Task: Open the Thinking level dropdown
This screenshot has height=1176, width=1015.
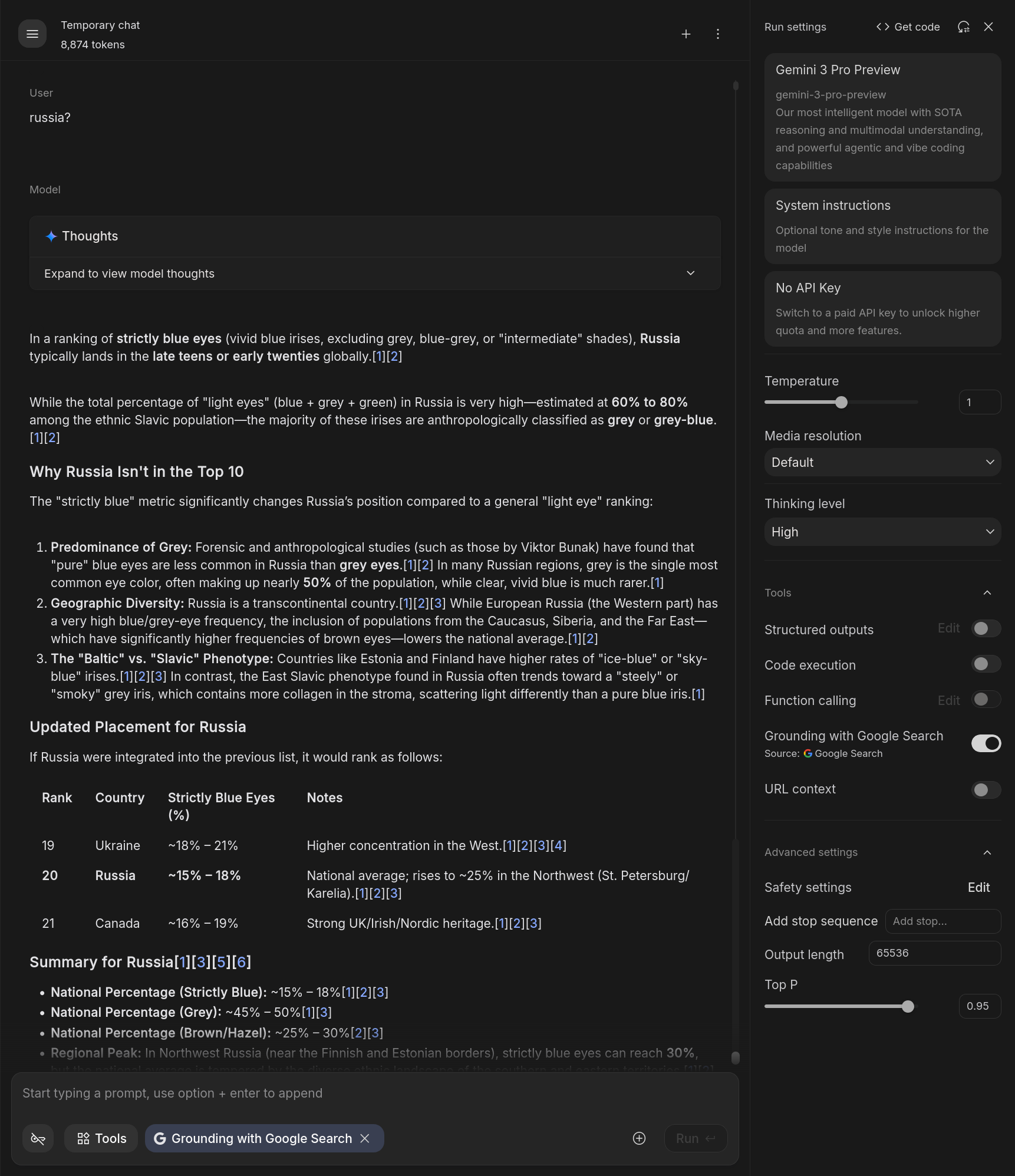Action: (883, 532)
